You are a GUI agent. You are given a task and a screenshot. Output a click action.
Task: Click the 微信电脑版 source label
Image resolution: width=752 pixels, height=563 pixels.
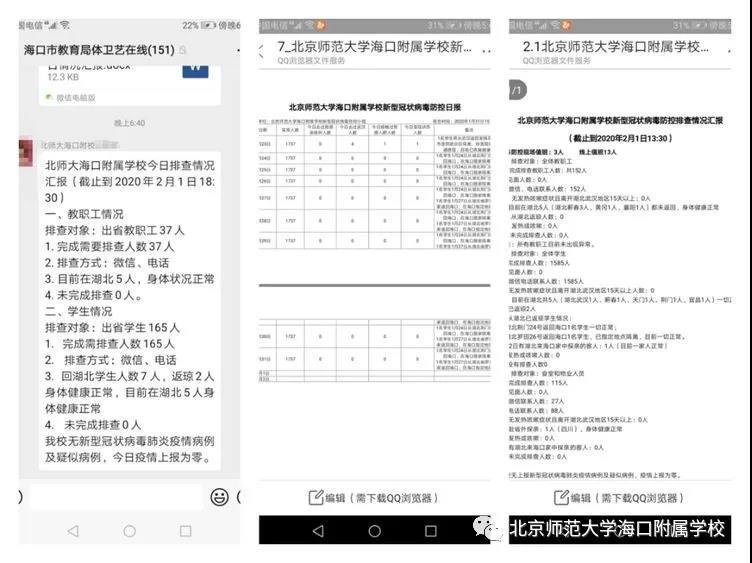coord(76,98)
